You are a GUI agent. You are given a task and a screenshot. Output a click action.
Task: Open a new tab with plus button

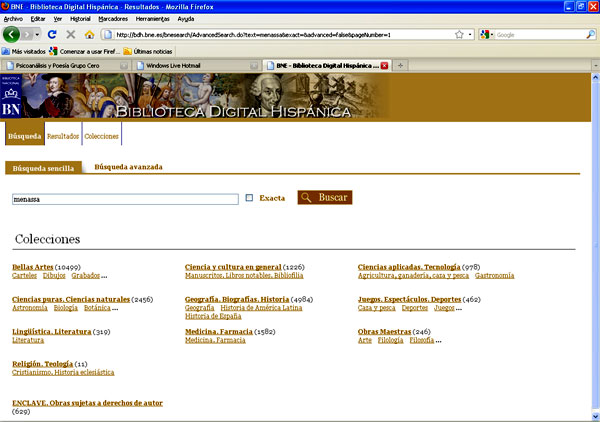[x=400, y=65]
